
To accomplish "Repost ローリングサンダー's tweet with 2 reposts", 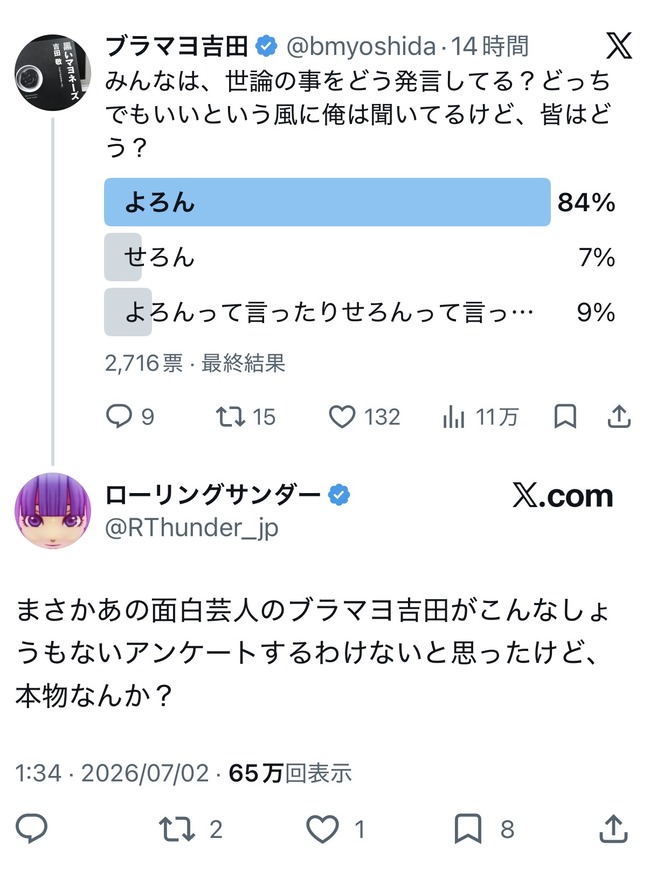I will 177,829.
